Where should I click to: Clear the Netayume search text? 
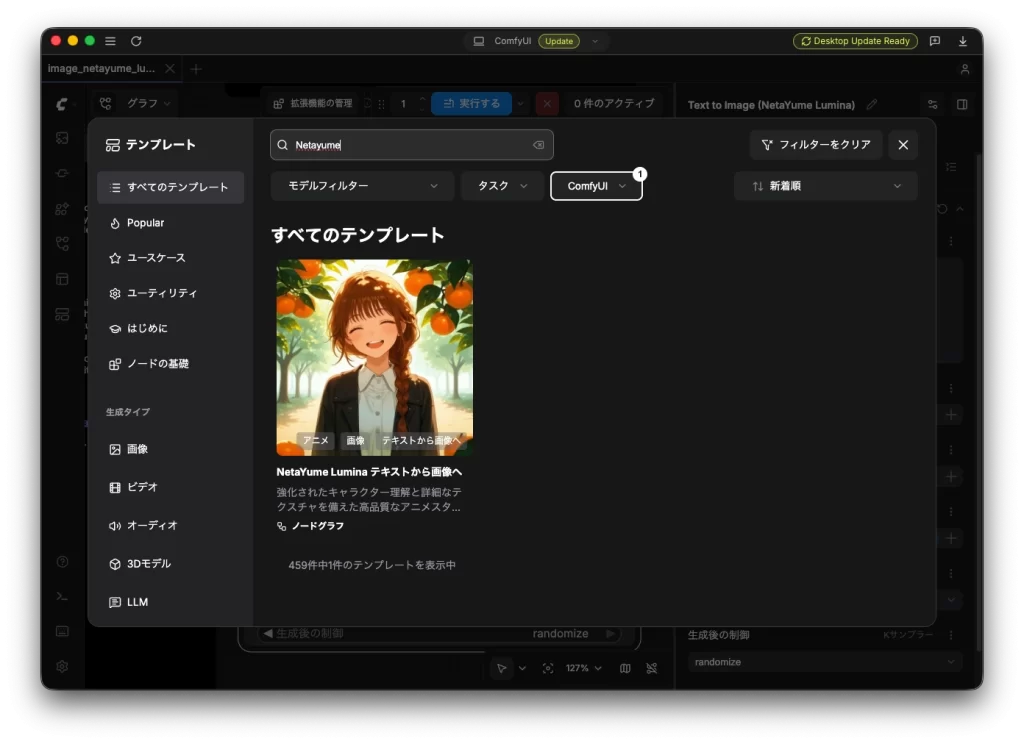coord(538,145)
